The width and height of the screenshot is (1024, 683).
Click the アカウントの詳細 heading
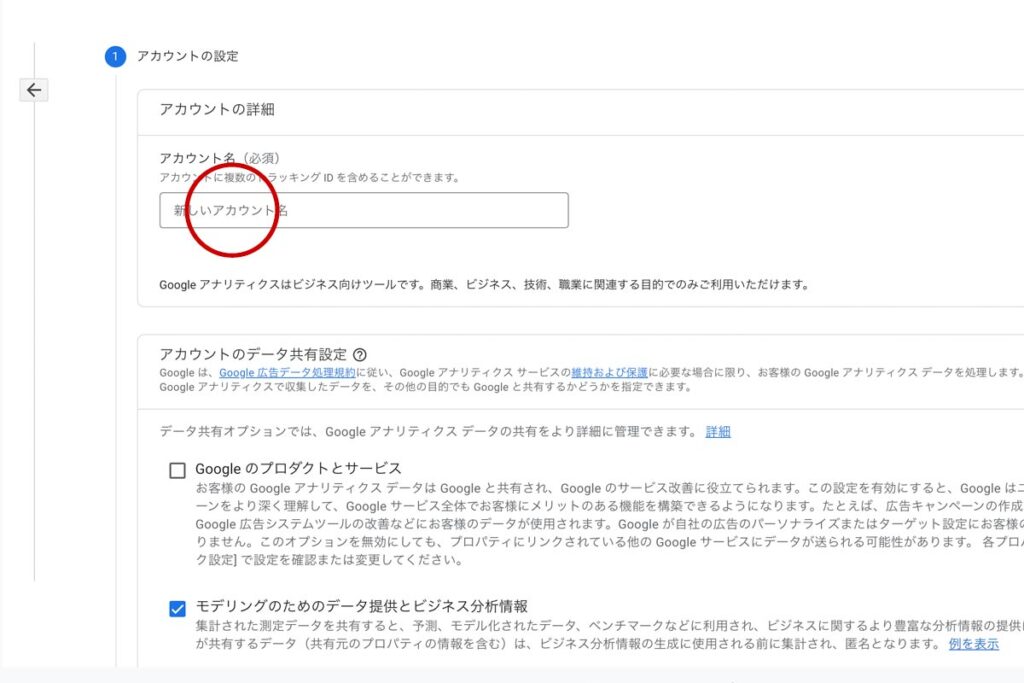tap(217, 109)
